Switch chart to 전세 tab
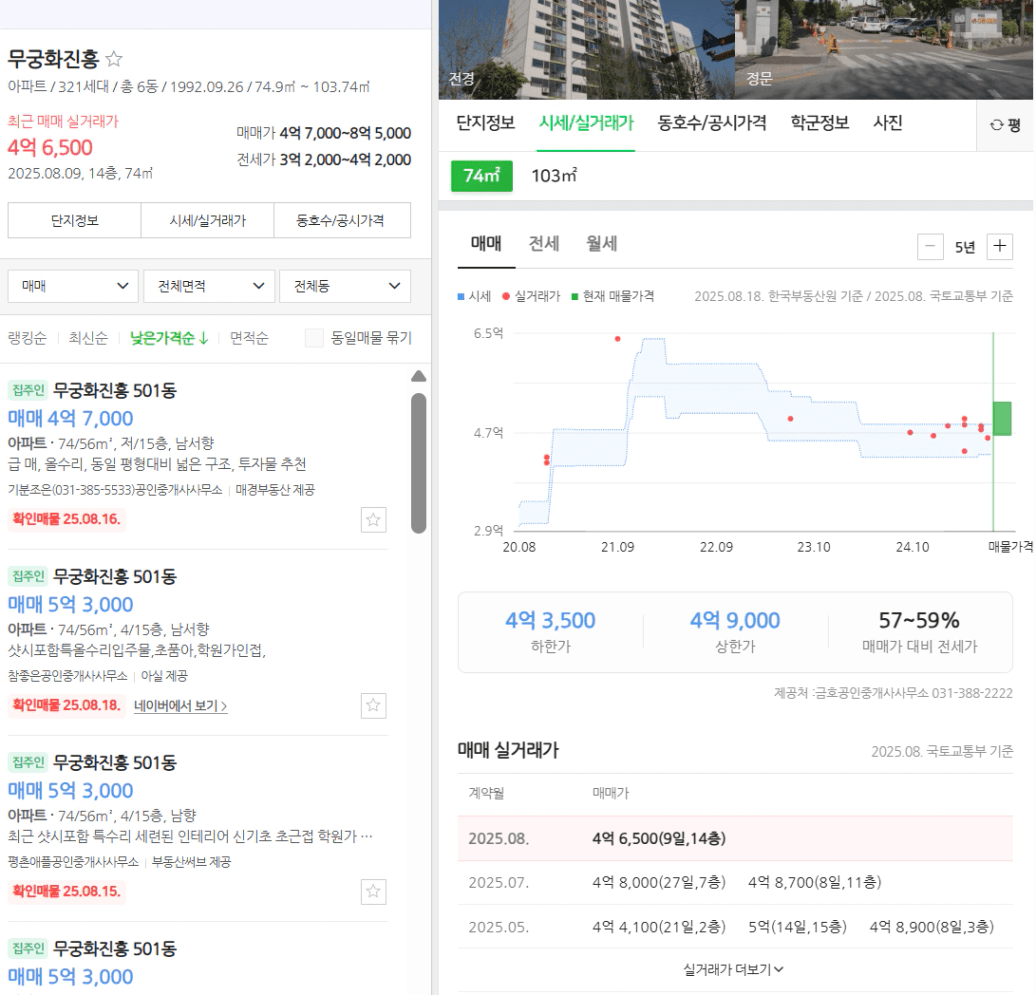1036x995 pixels. pyautogui.click(x=544, y=244)
